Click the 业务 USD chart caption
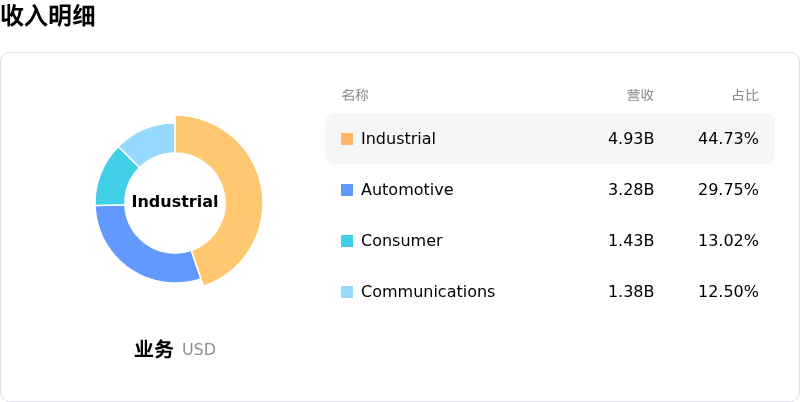Image resolution: width=800 pixels, height=402 pixels. coord(175,350)
